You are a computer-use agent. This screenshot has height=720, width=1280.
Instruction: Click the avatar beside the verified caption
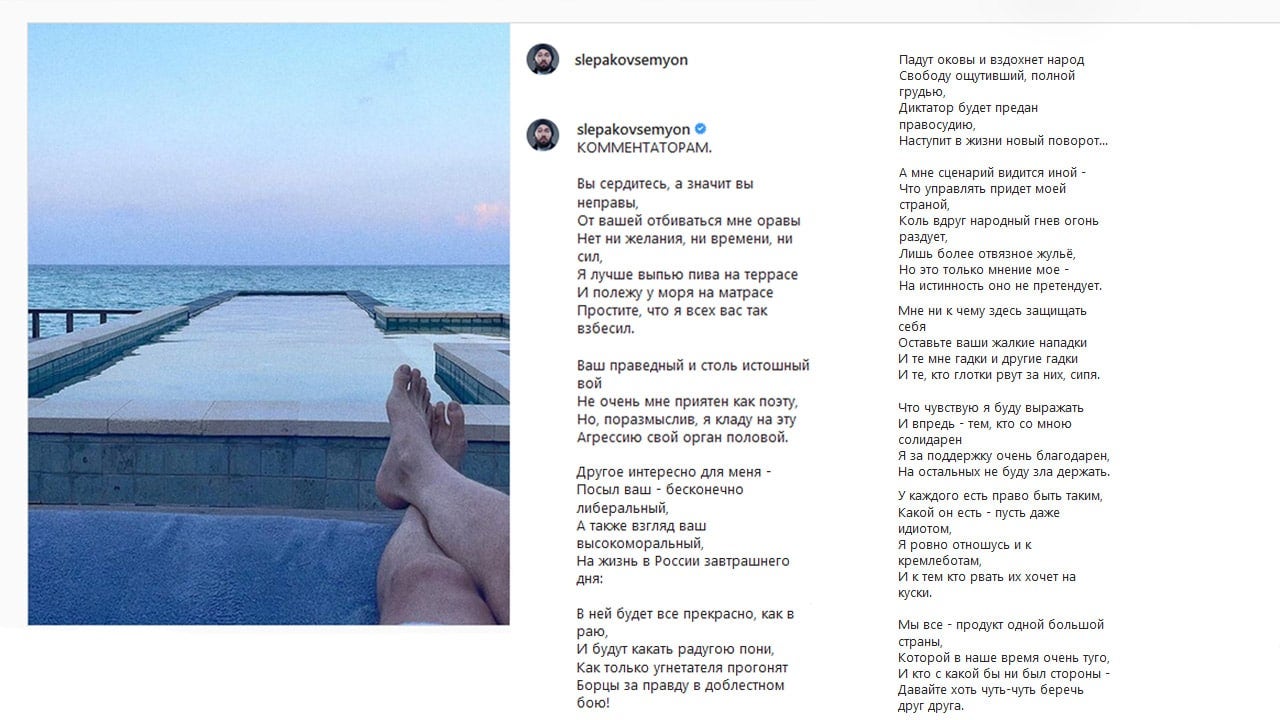[543, 135]
